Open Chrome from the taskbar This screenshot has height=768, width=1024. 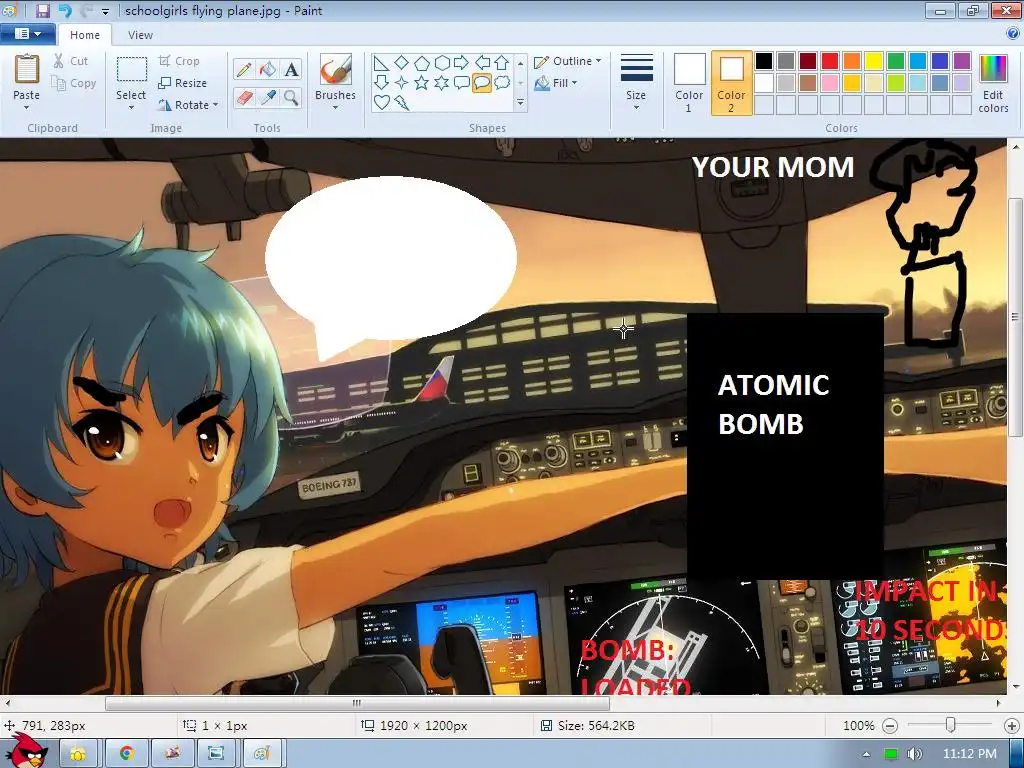127,754
